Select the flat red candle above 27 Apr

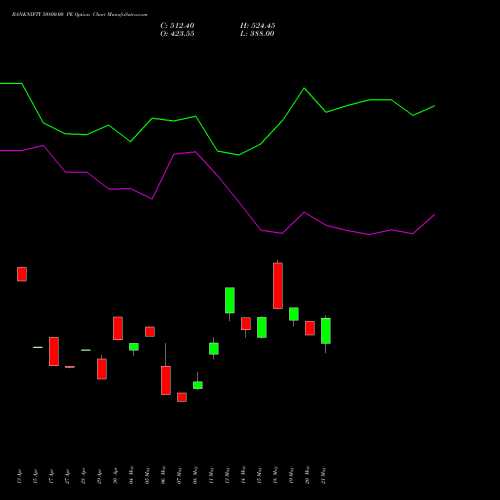pos(70,367)
